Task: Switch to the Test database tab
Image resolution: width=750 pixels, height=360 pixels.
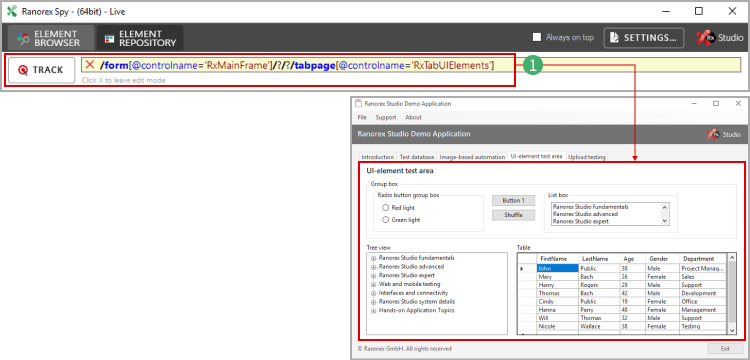Action: point(417,157)
